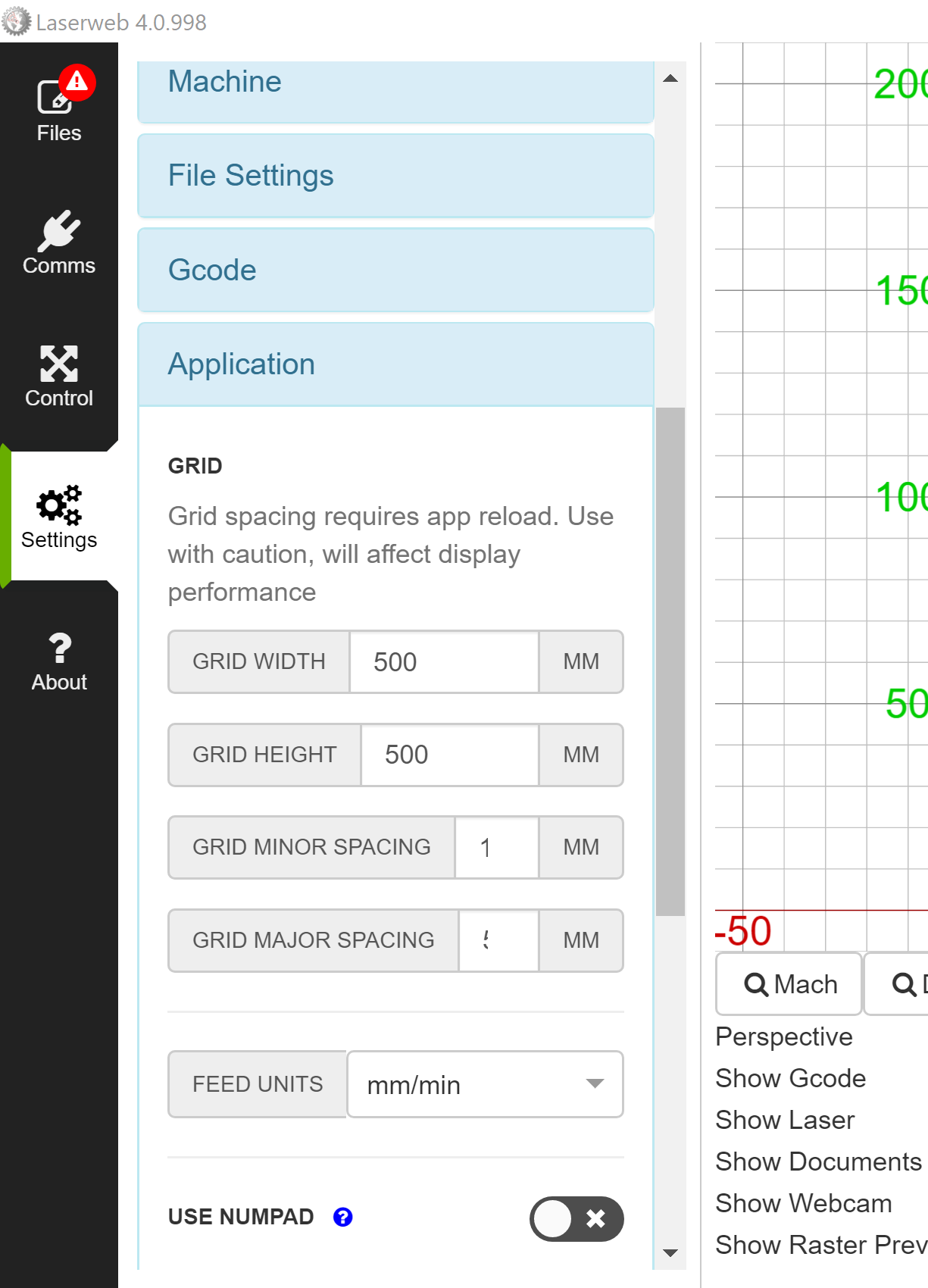Open the Feed Units dropdown

[485, 1084]
